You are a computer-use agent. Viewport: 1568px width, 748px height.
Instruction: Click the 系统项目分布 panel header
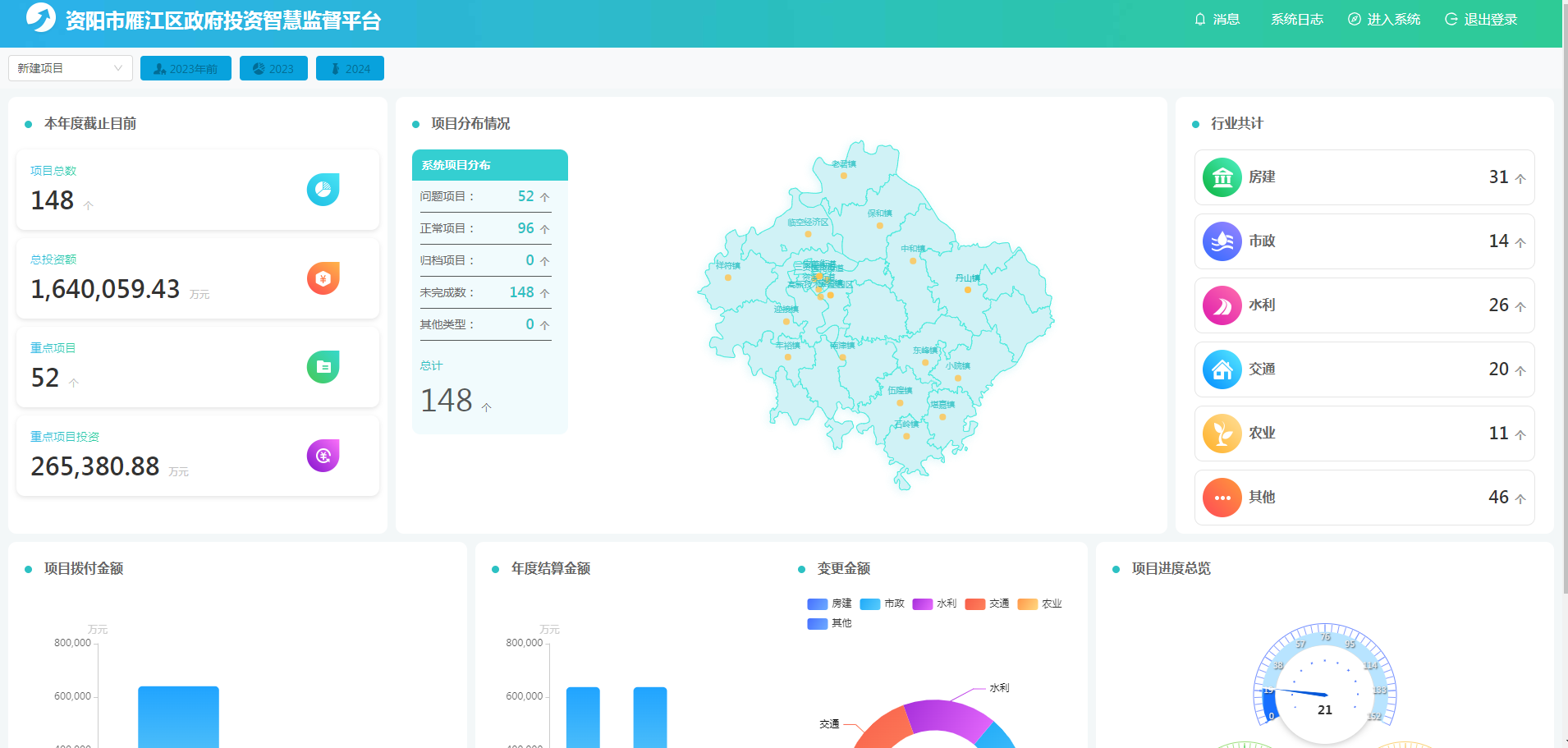pos(490,165)
